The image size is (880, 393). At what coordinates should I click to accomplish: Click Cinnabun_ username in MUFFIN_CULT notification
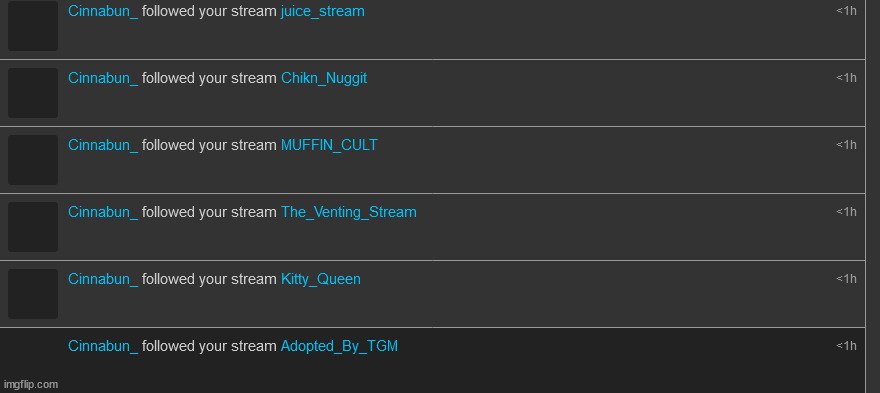tap(103, 145)
